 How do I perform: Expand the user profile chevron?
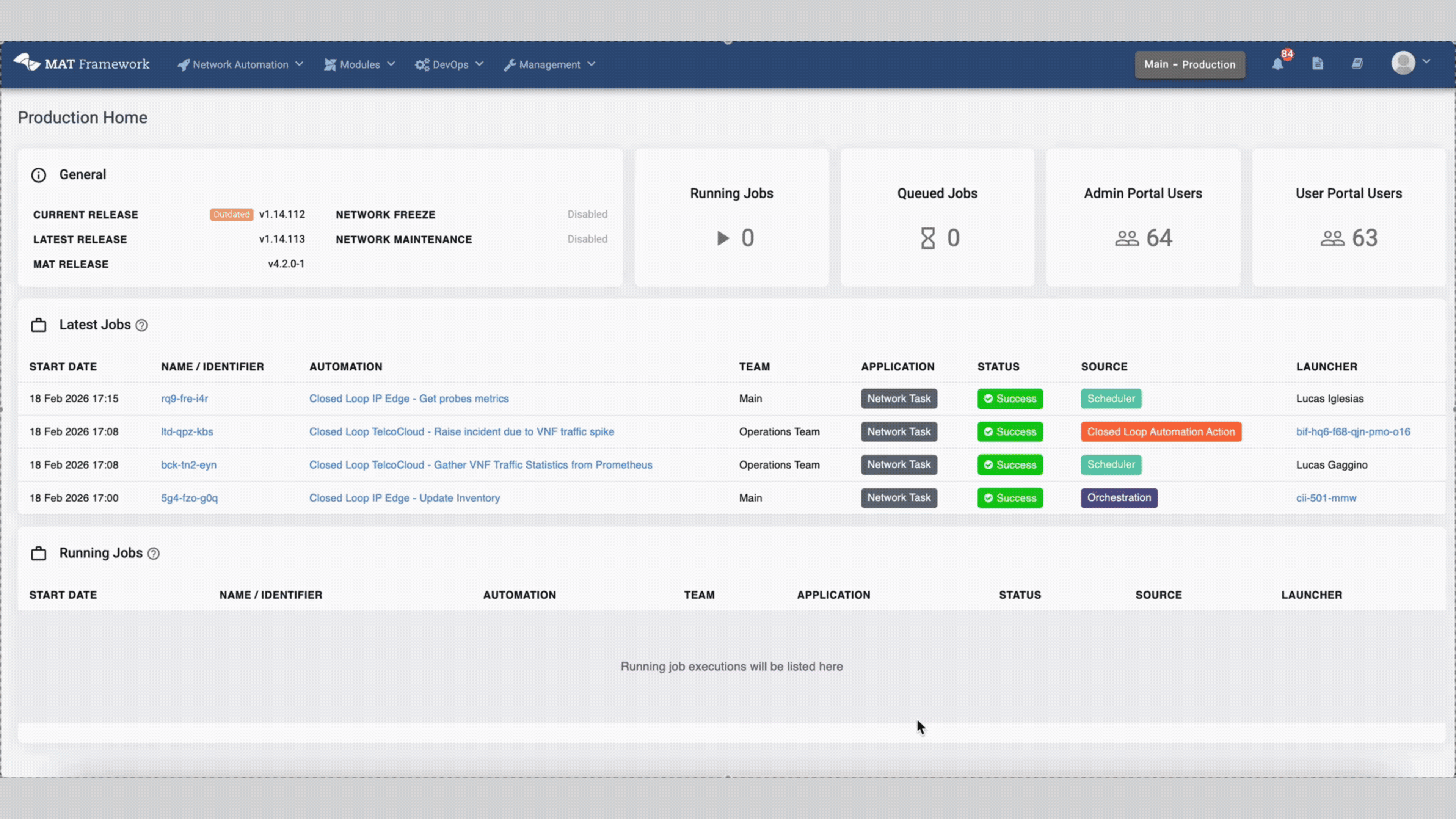(1428, 63)
